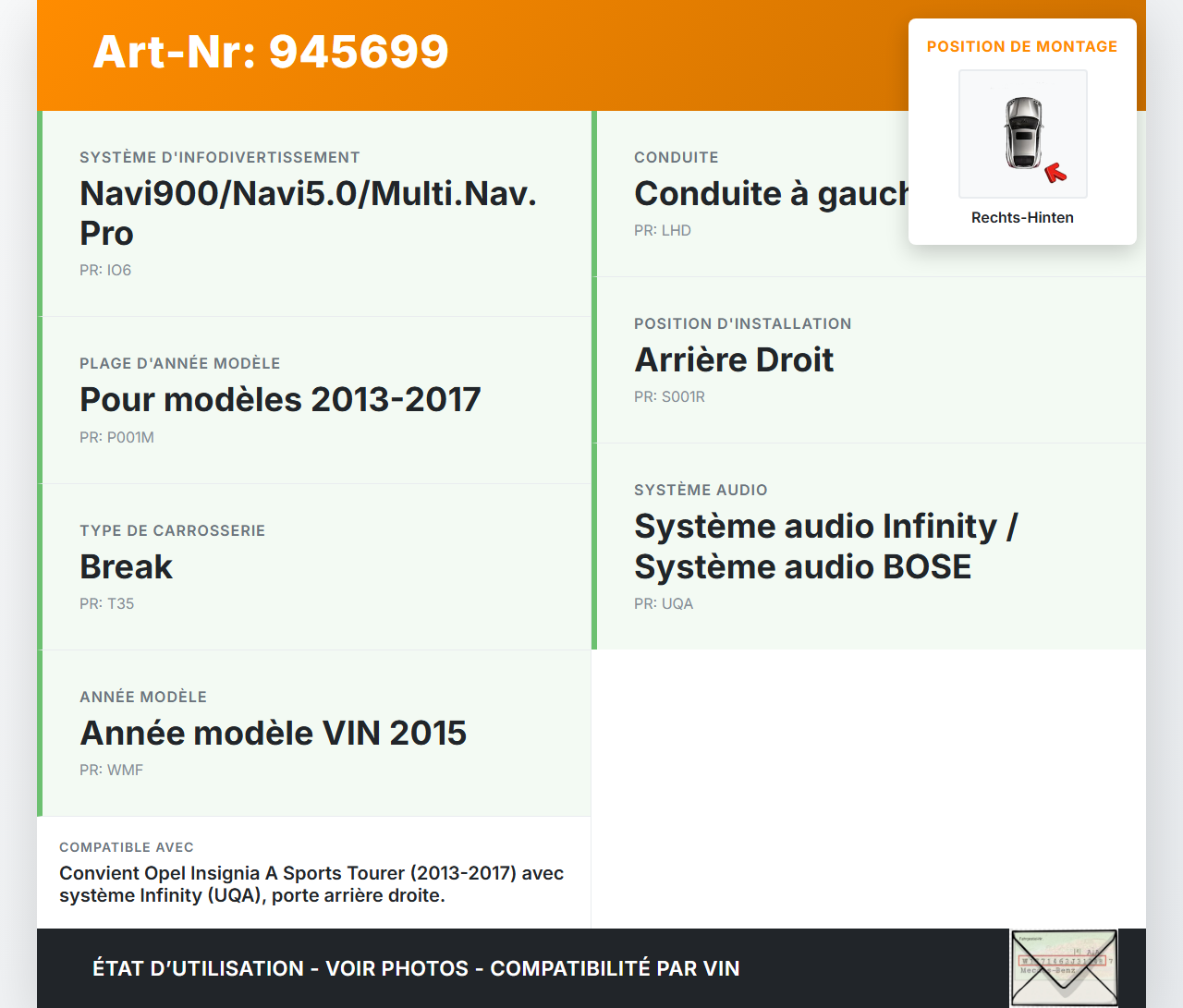Select the "Rechts-Hinten" caption
1183x1008 pixels.
(1022, 217)
